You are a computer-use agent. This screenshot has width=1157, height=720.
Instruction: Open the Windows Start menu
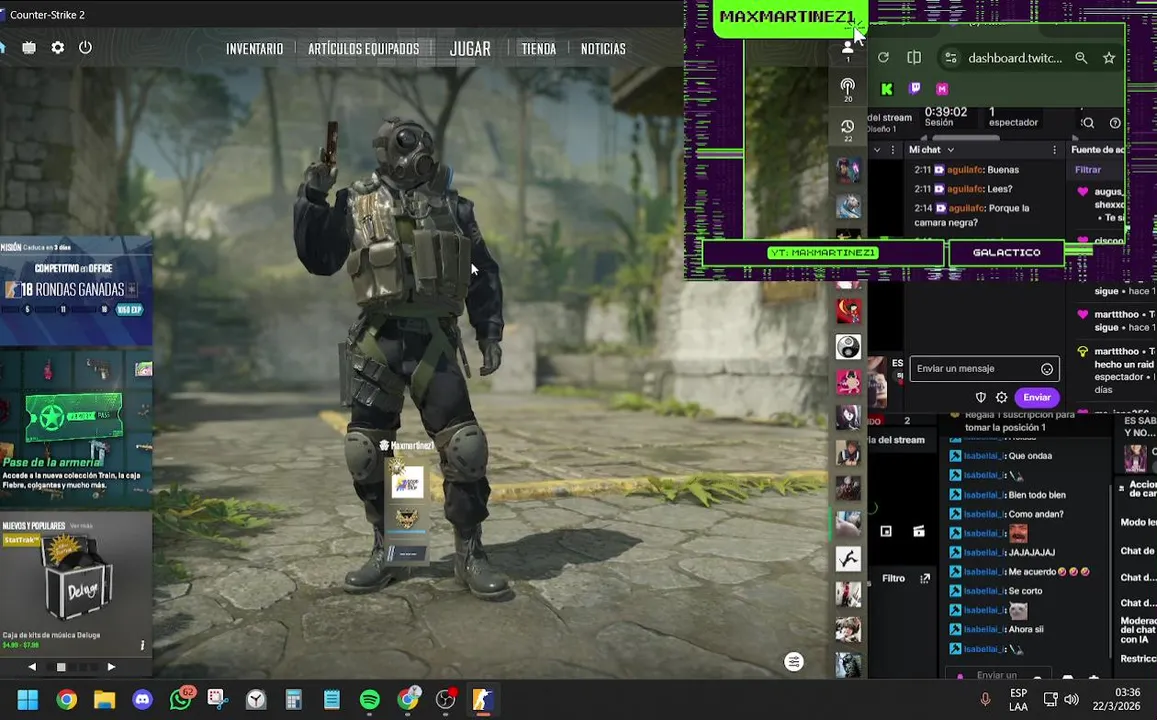coord(28,699)
